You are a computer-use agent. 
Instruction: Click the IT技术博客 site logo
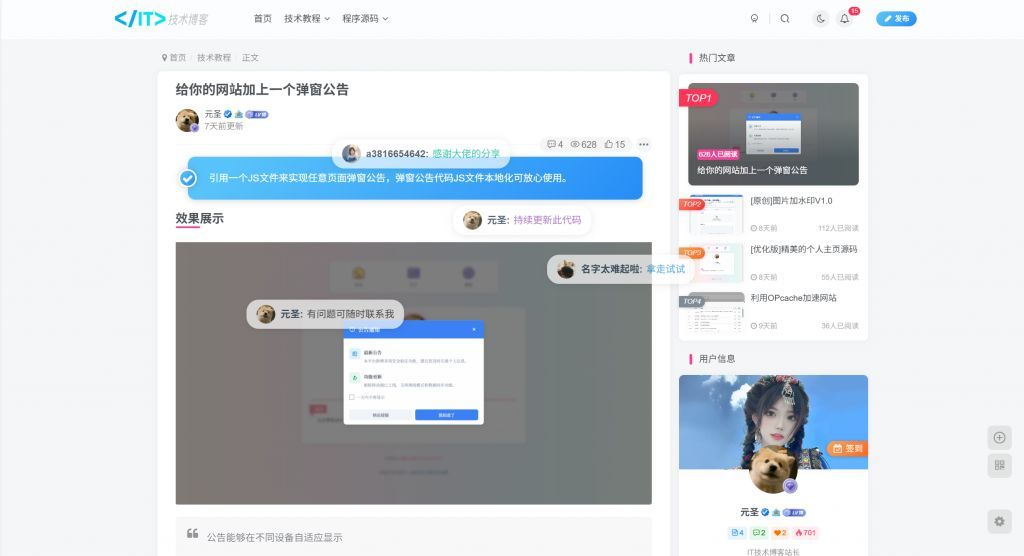coord(161,18)
